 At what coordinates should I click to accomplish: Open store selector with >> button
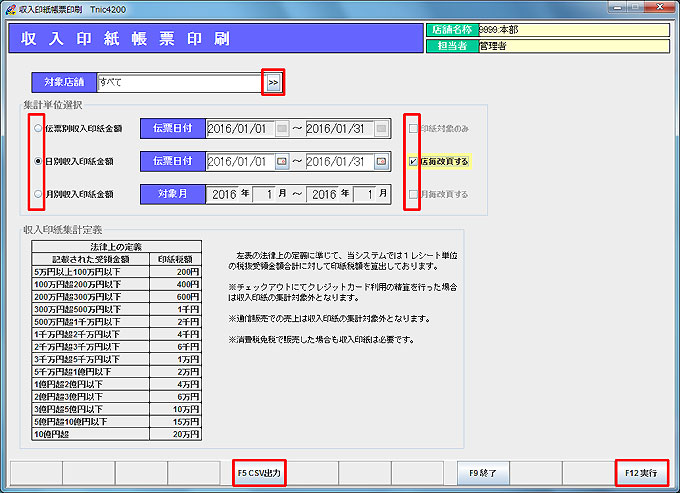[273, 81]
